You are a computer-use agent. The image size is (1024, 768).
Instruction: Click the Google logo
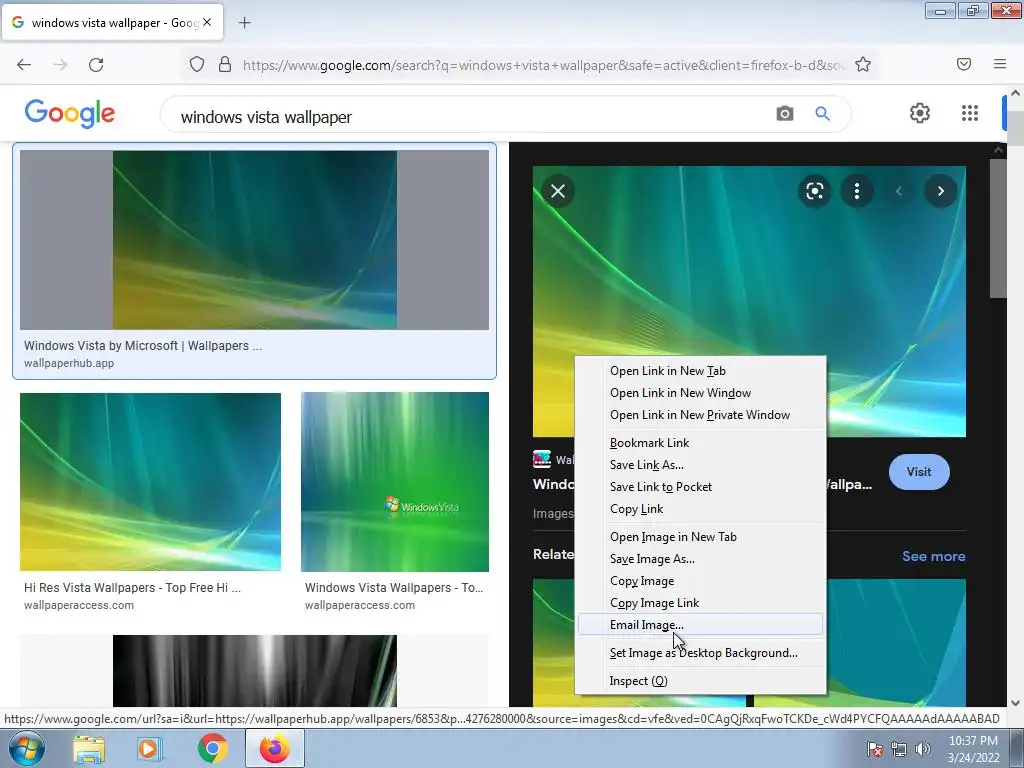70,114
